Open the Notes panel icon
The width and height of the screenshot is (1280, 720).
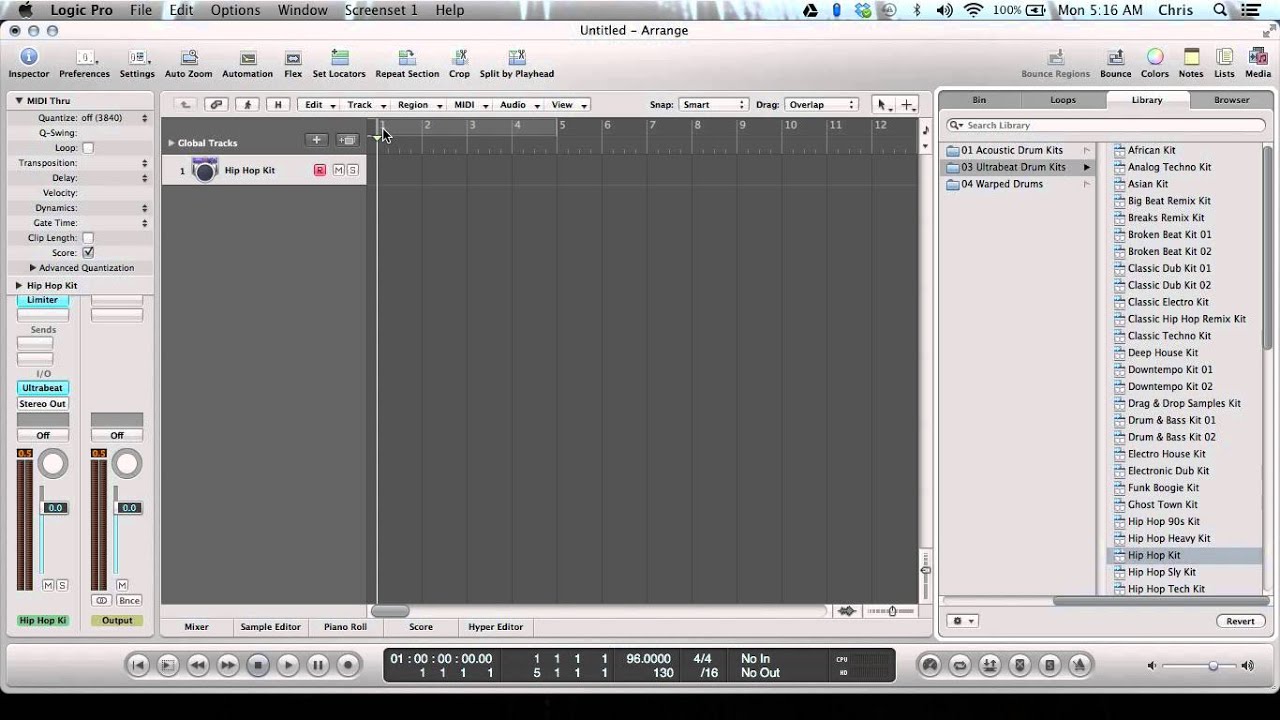point(1191,57)
